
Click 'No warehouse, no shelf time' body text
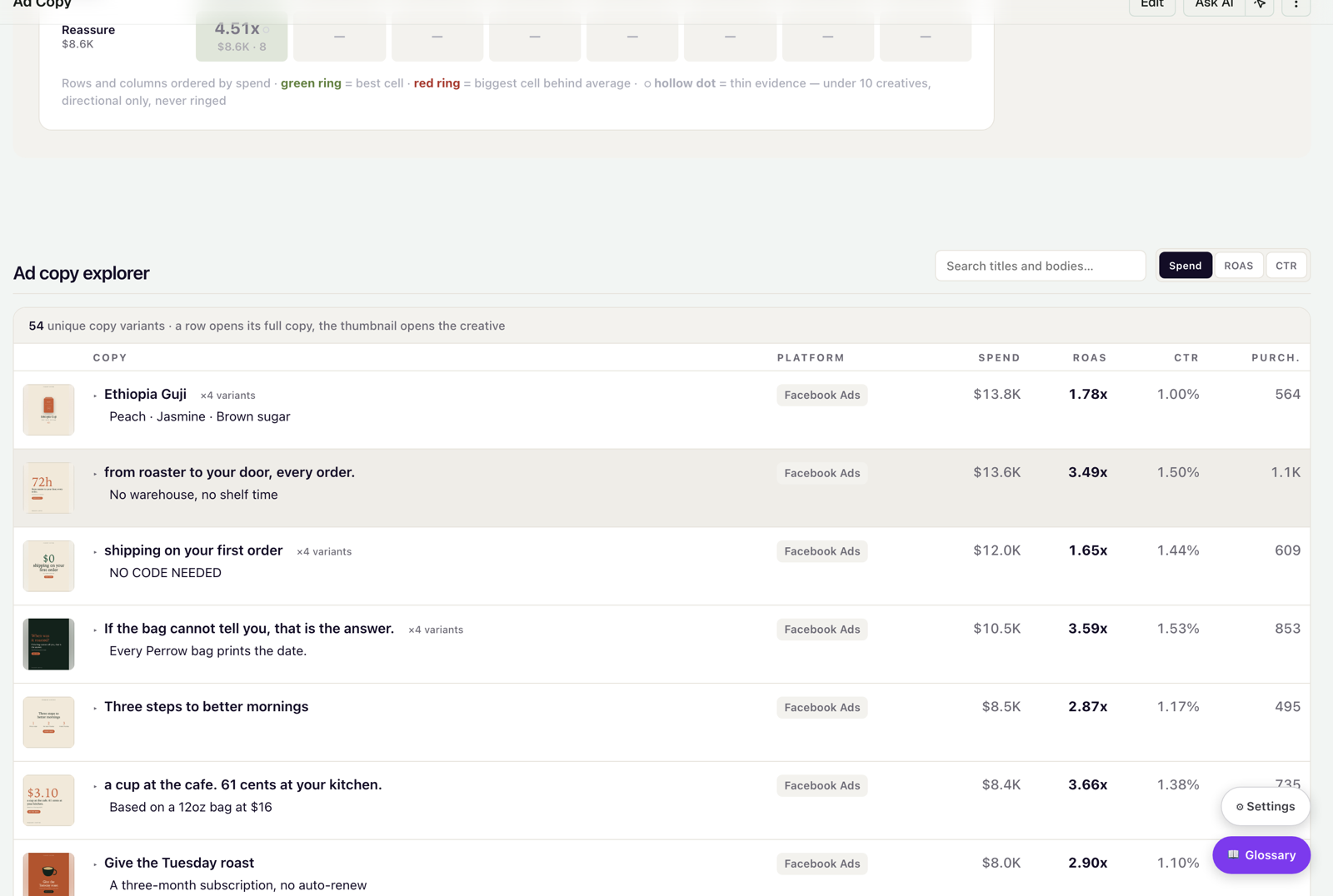point(193,495)
